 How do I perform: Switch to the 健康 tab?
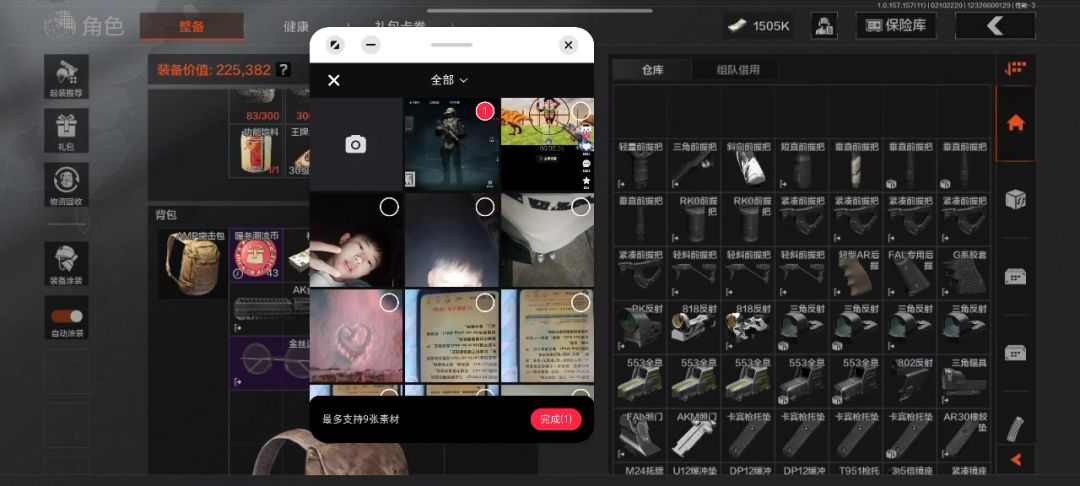click(x=296, y=26)
